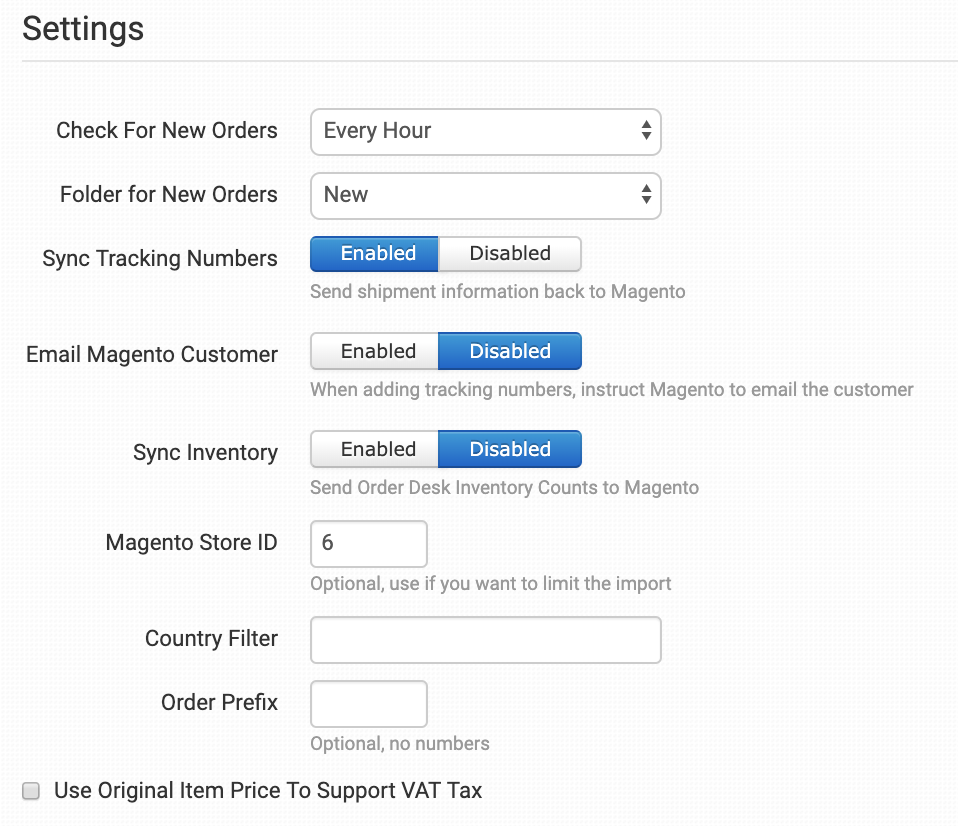Focus the Country Filter text box
The height and width of the screenshot is (826, 958).
pyautogui.click(x=485, y=640)
